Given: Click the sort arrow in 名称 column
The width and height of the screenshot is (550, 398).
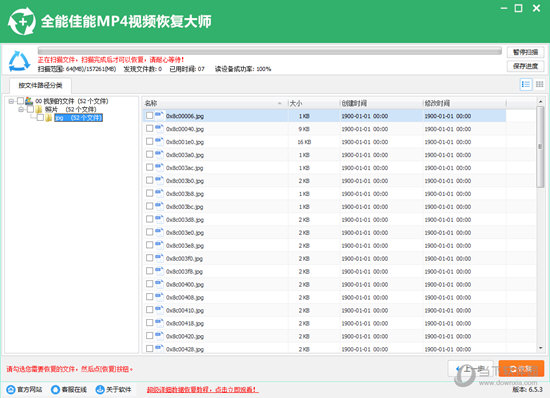Looking at the screenshot, I should point(280,103).
